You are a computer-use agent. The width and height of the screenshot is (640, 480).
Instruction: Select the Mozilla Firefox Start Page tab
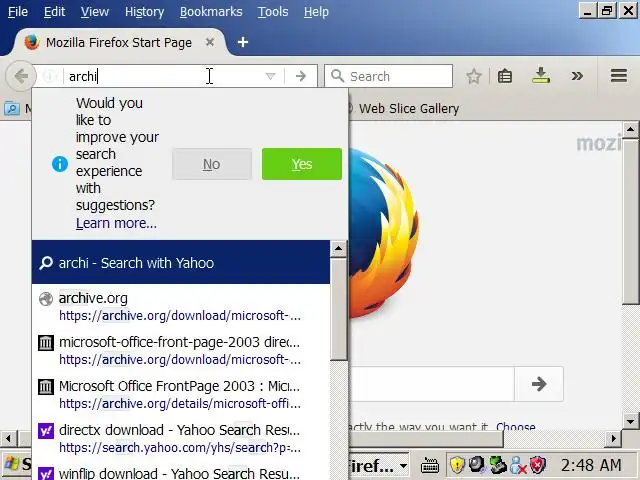(119, 42)
